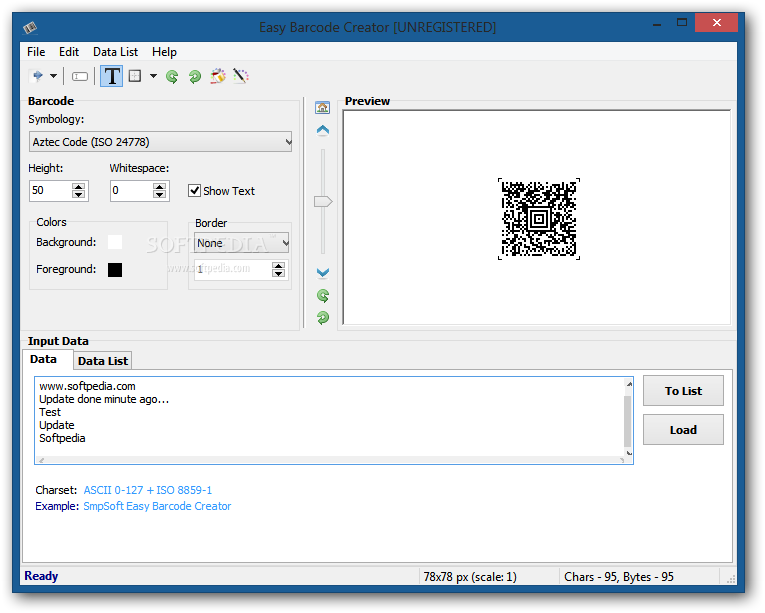Screen dimensions: 765x613
Task: Click scroll down arrow of data text box
Action: tap(629, 453)
